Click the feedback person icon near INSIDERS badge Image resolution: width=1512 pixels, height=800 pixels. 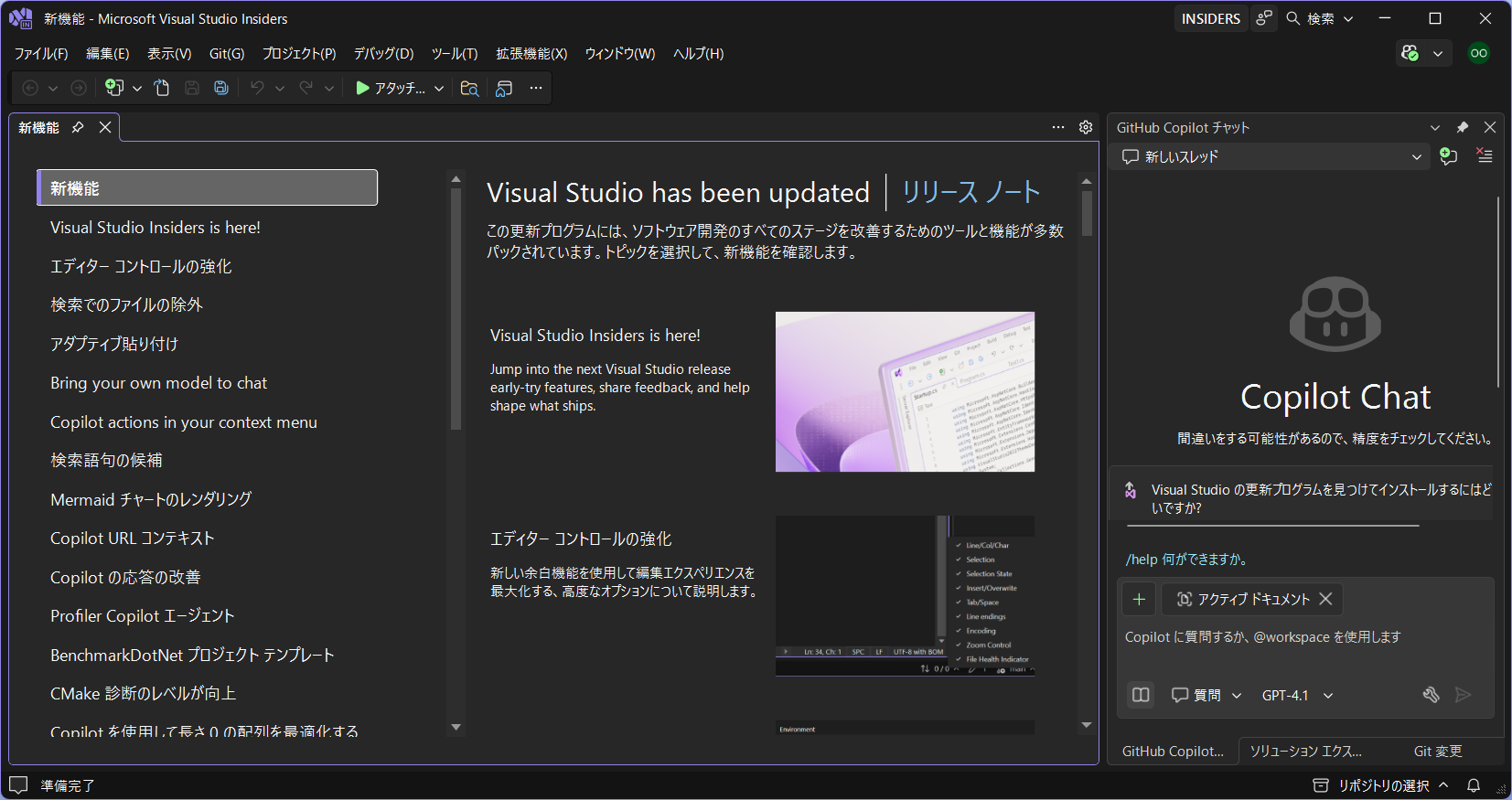[1264, 18]
